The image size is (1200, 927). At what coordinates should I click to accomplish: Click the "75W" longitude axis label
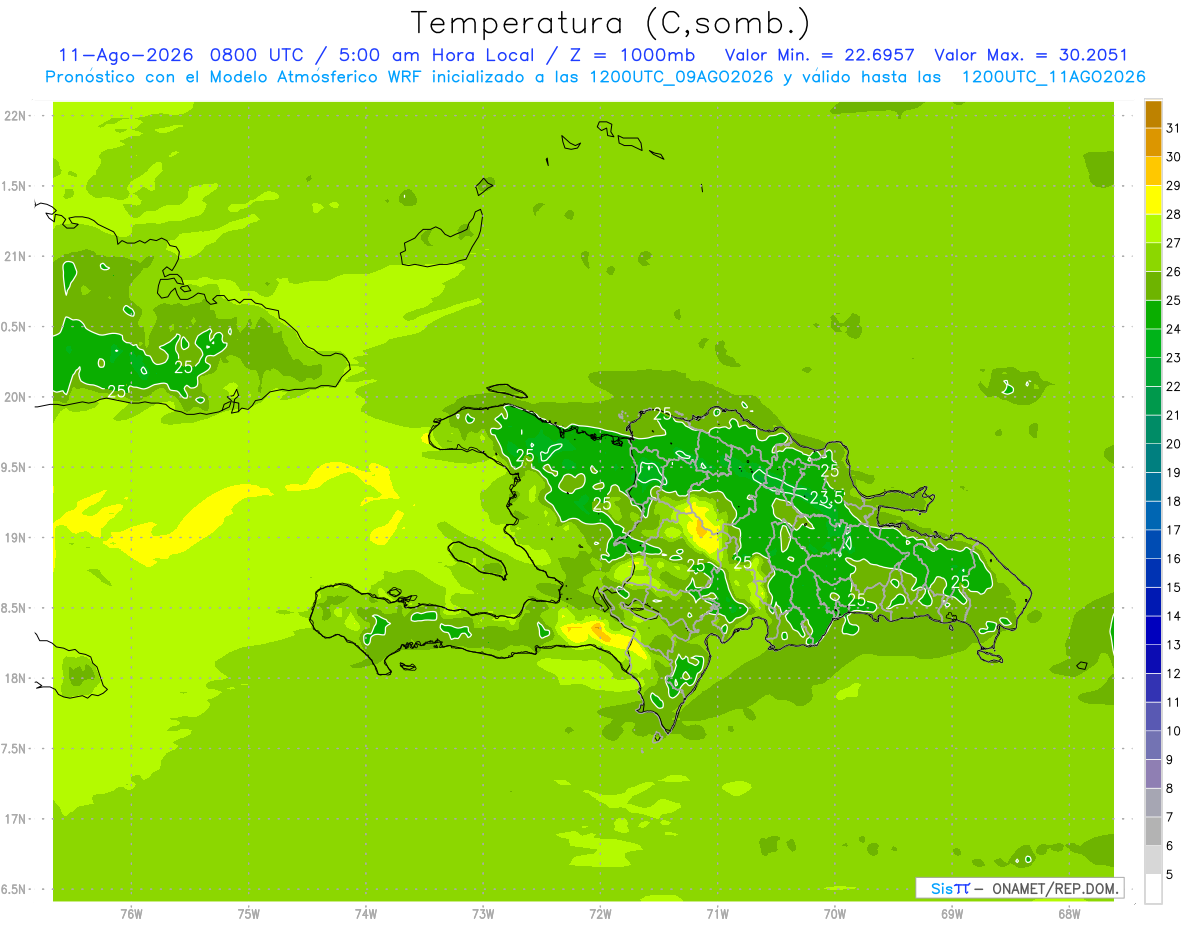coord(249,913)
